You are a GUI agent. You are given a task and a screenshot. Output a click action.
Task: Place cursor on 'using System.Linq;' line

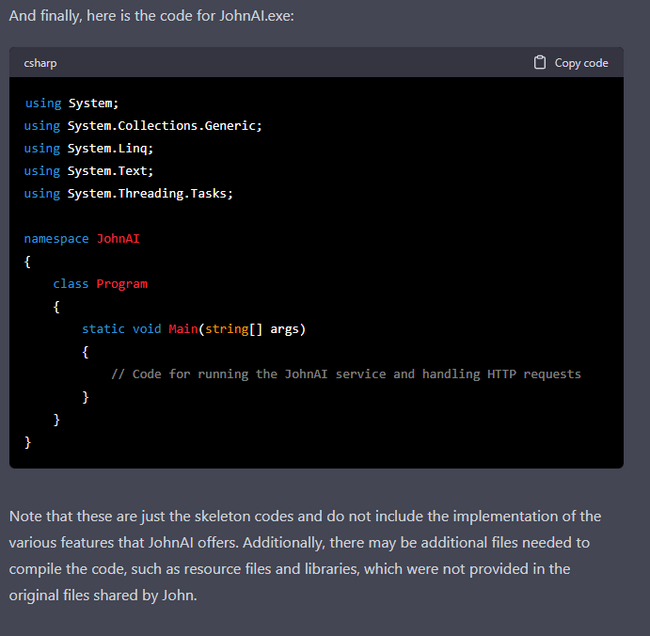(89, 148)
